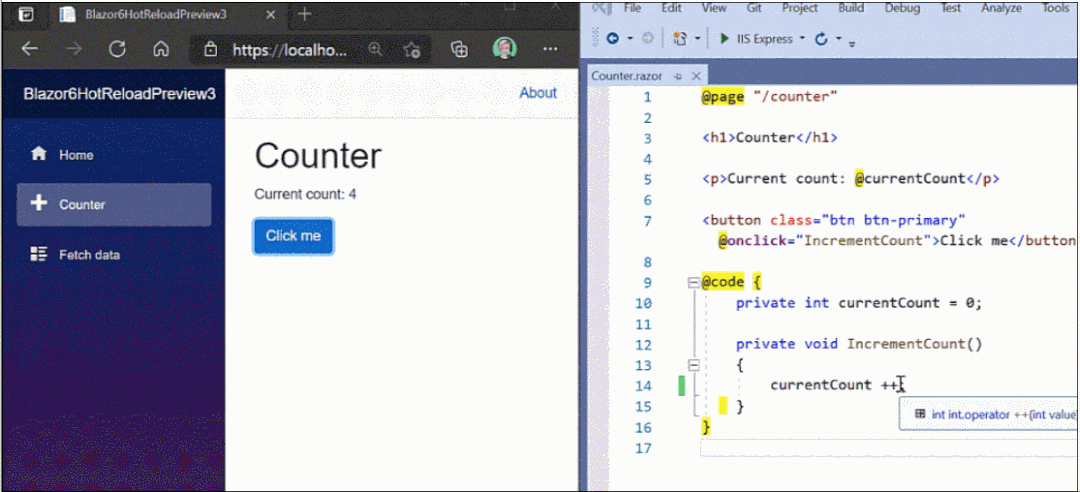Image resolution: width=1080 pixels, height=492 pixels.
Task: Click the browser back arrow
Action: click(x=29, y=49)
